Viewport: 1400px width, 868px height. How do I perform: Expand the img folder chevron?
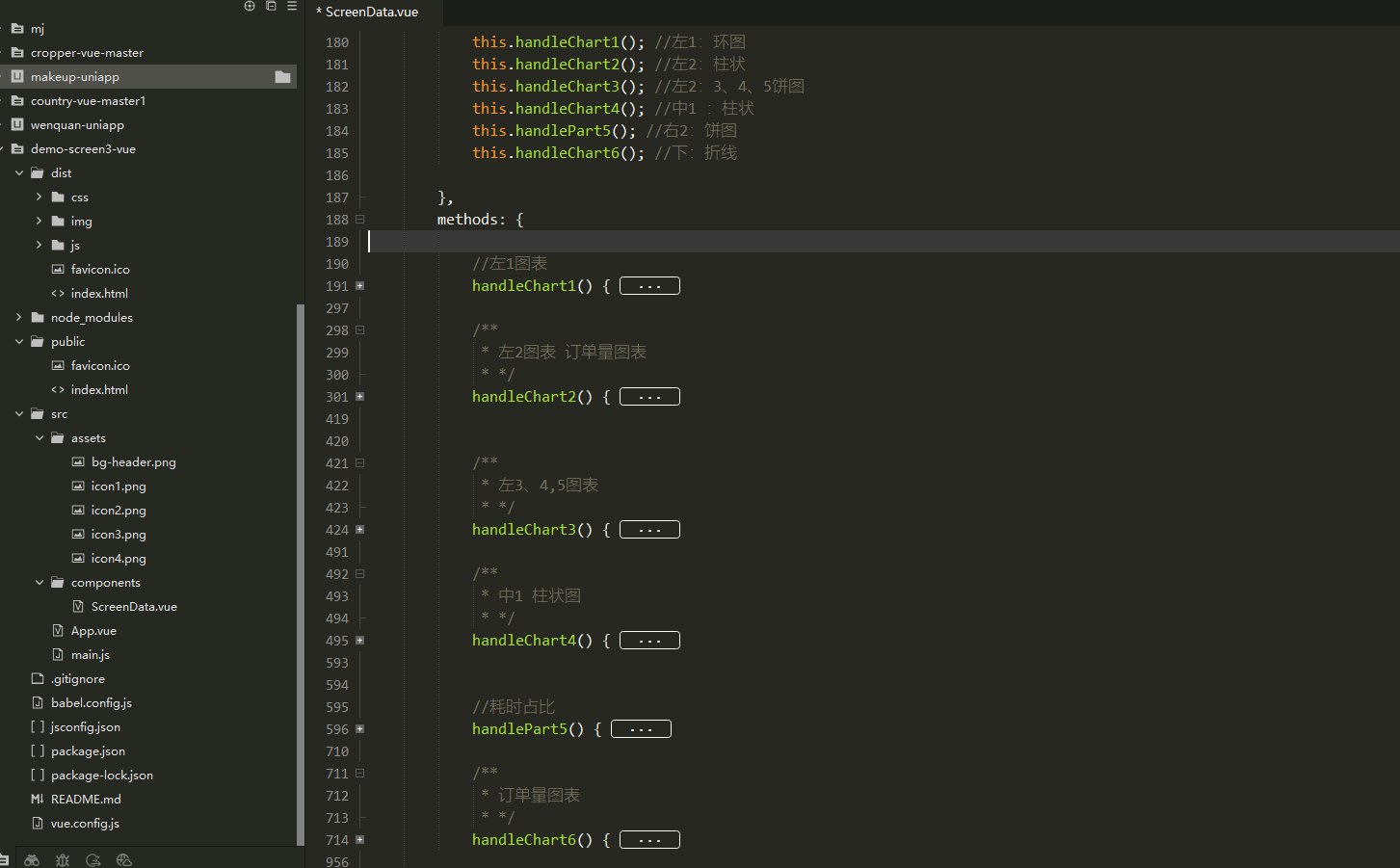click(39, 221)
